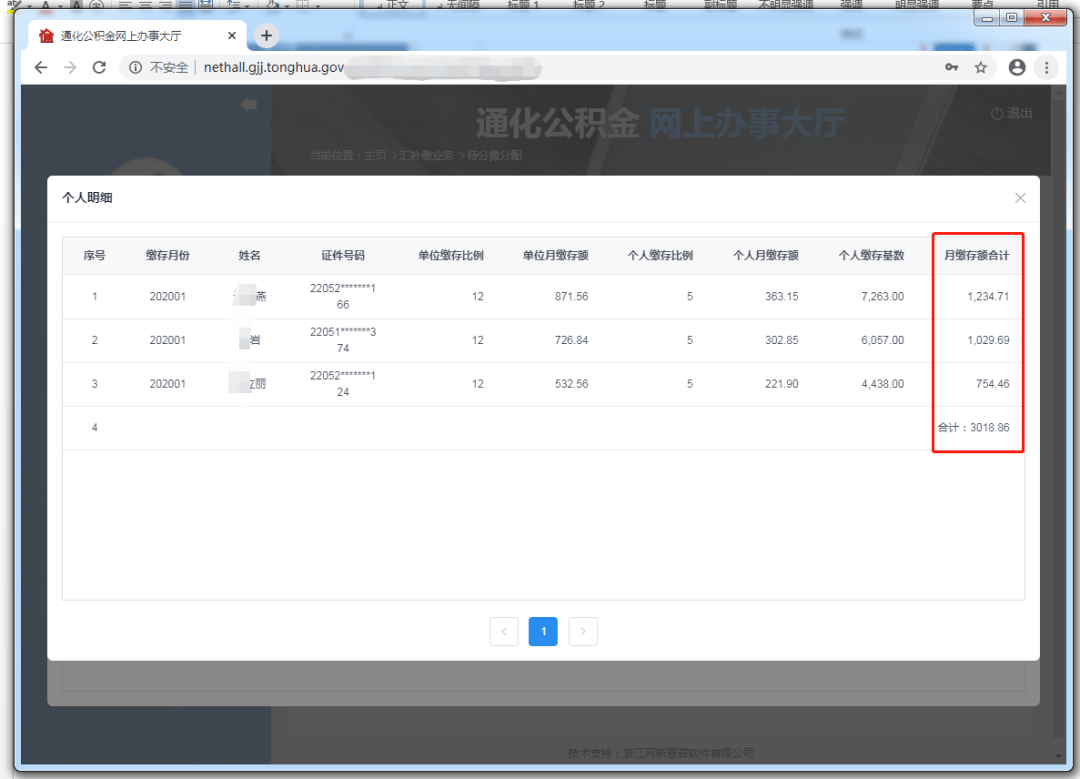1080x779 pixels.
Task: Select the cell showing 221.90
Action: [x=781, y=384]
